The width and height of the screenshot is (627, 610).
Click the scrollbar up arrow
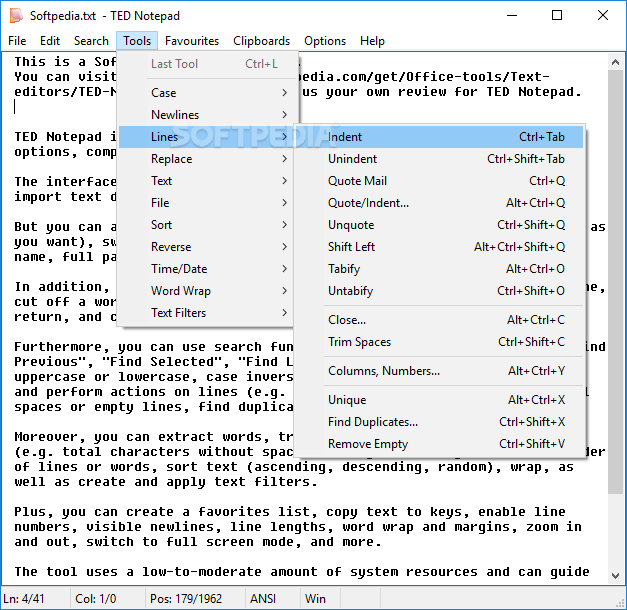[x=615, y=62]
